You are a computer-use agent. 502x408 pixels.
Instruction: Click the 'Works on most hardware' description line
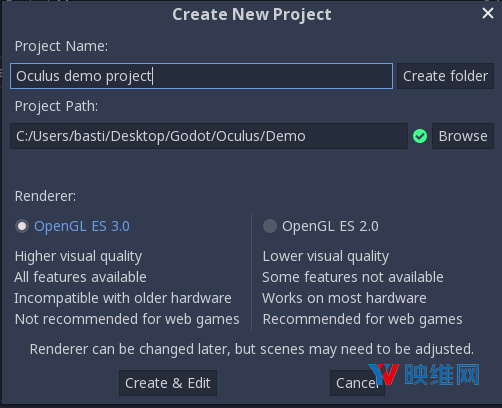(344, 298)
